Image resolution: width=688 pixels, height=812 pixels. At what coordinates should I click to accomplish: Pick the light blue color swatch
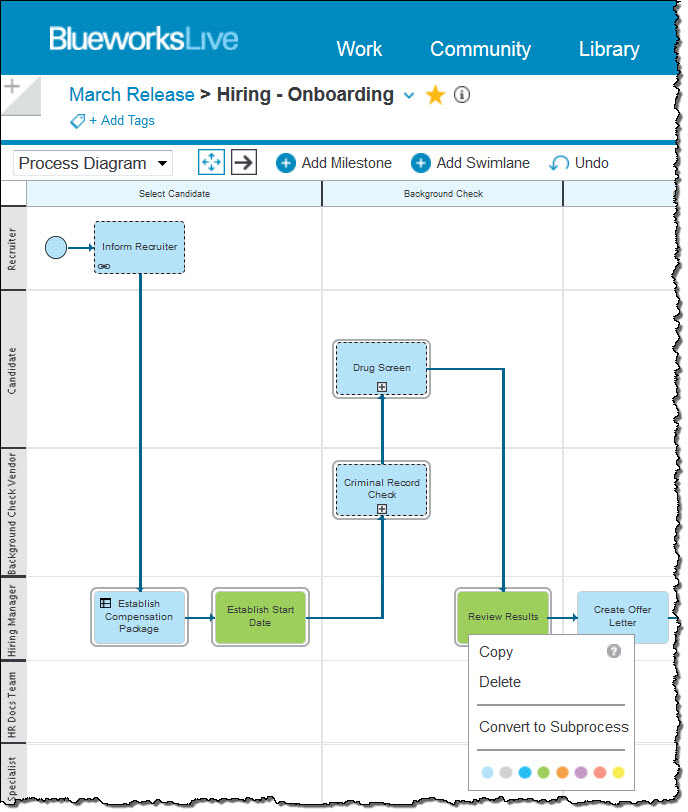coord(487,773)
